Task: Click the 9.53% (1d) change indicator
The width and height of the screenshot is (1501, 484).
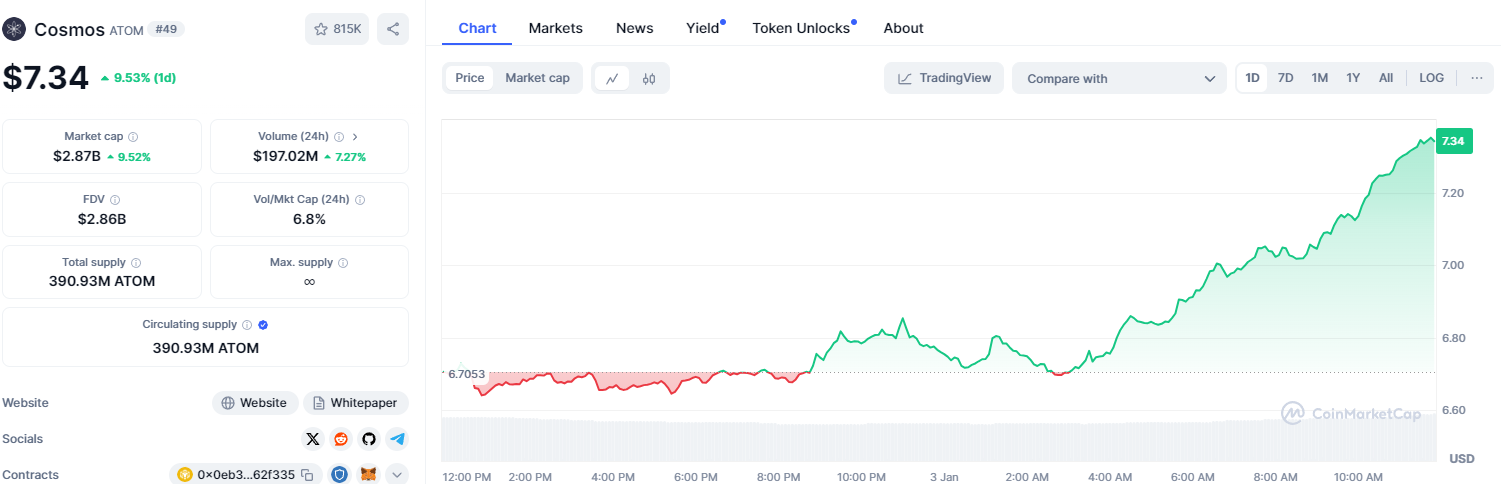Action: (138, 77)
